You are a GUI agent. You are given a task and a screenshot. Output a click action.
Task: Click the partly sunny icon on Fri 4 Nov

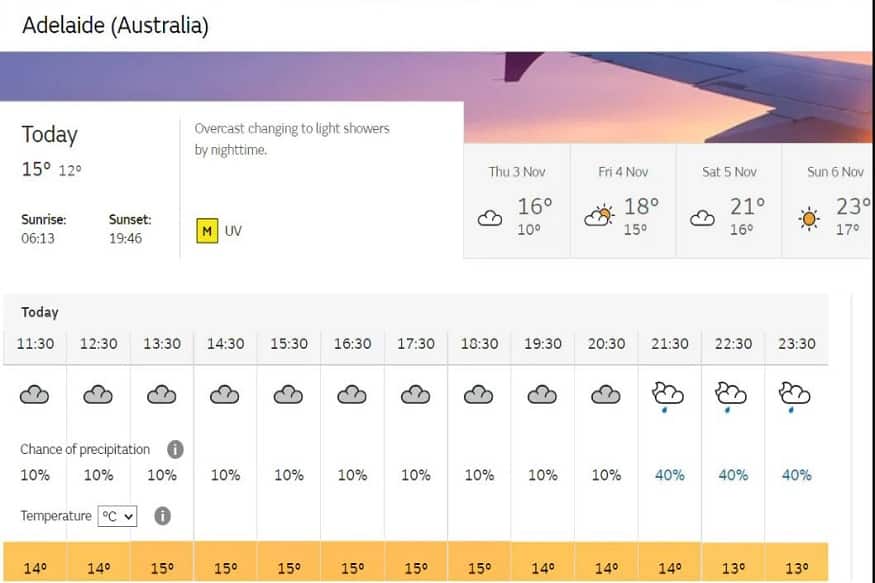pos(599,216)
